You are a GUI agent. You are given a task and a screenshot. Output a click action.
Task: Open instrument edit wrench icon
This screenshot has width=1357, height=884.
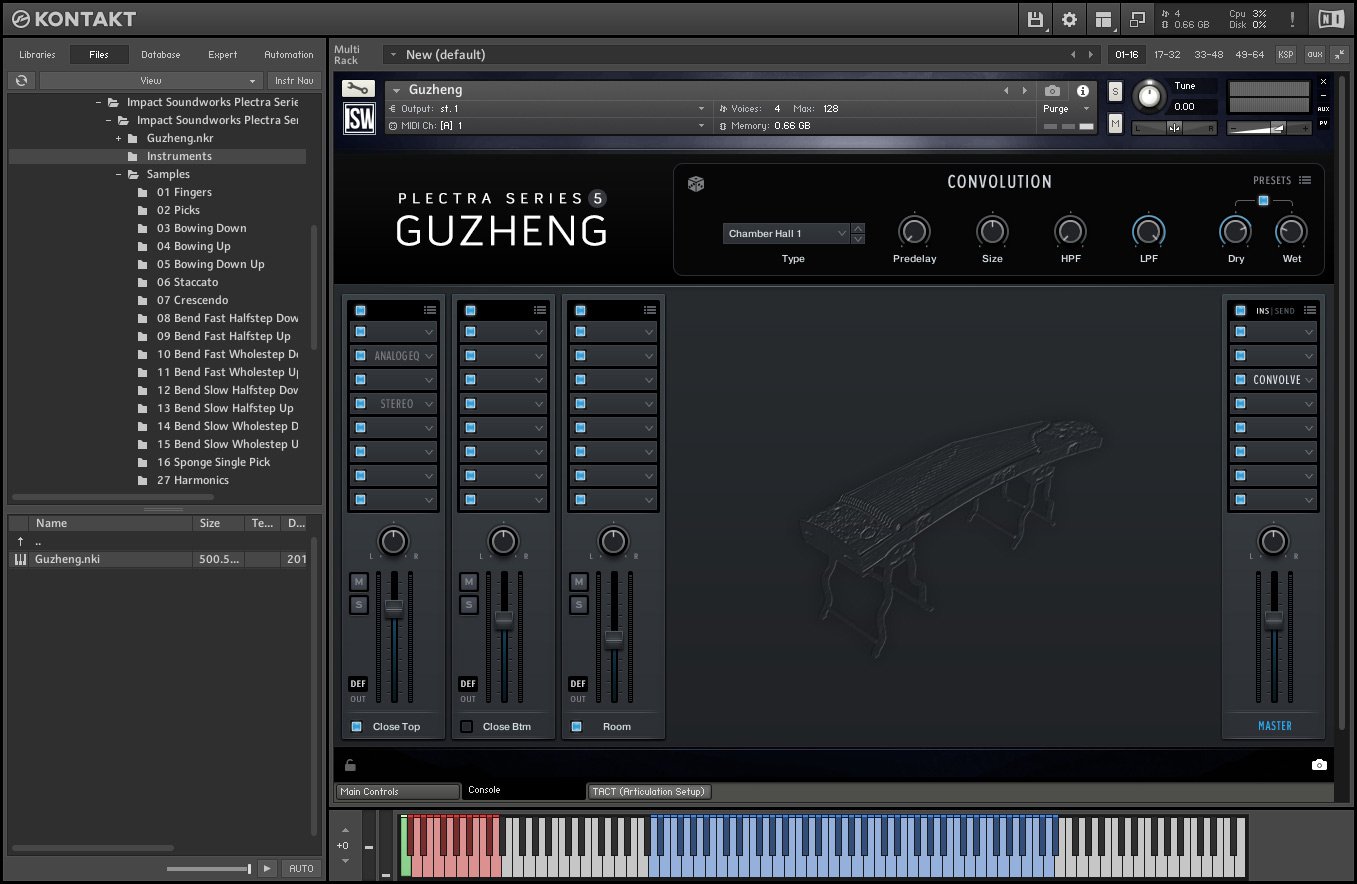[x=358, y=89]
